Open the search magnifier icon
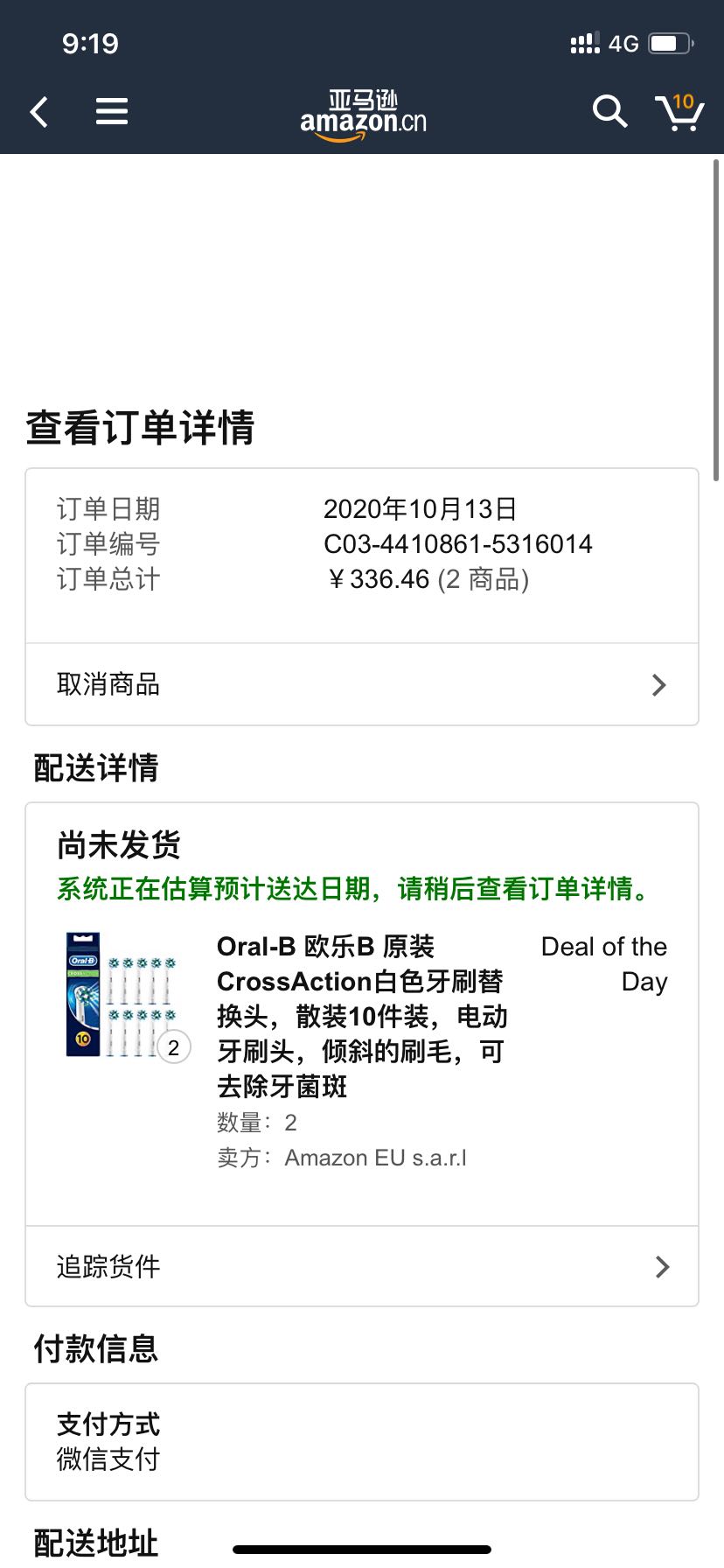Screen dimensions: 724x1568 (x=609, y=111)
